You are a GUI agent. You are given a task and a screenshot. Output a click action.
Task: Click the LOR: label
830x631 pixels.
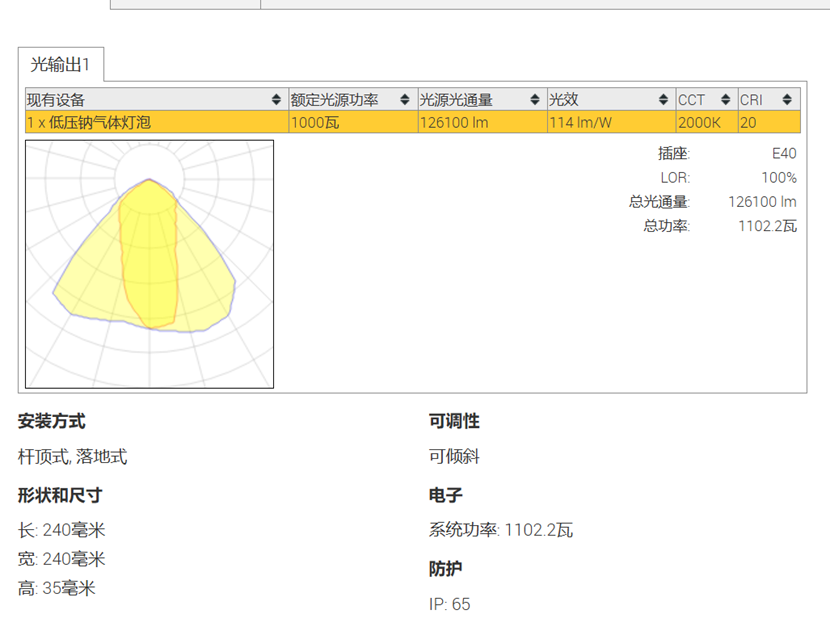coord(675,177)
